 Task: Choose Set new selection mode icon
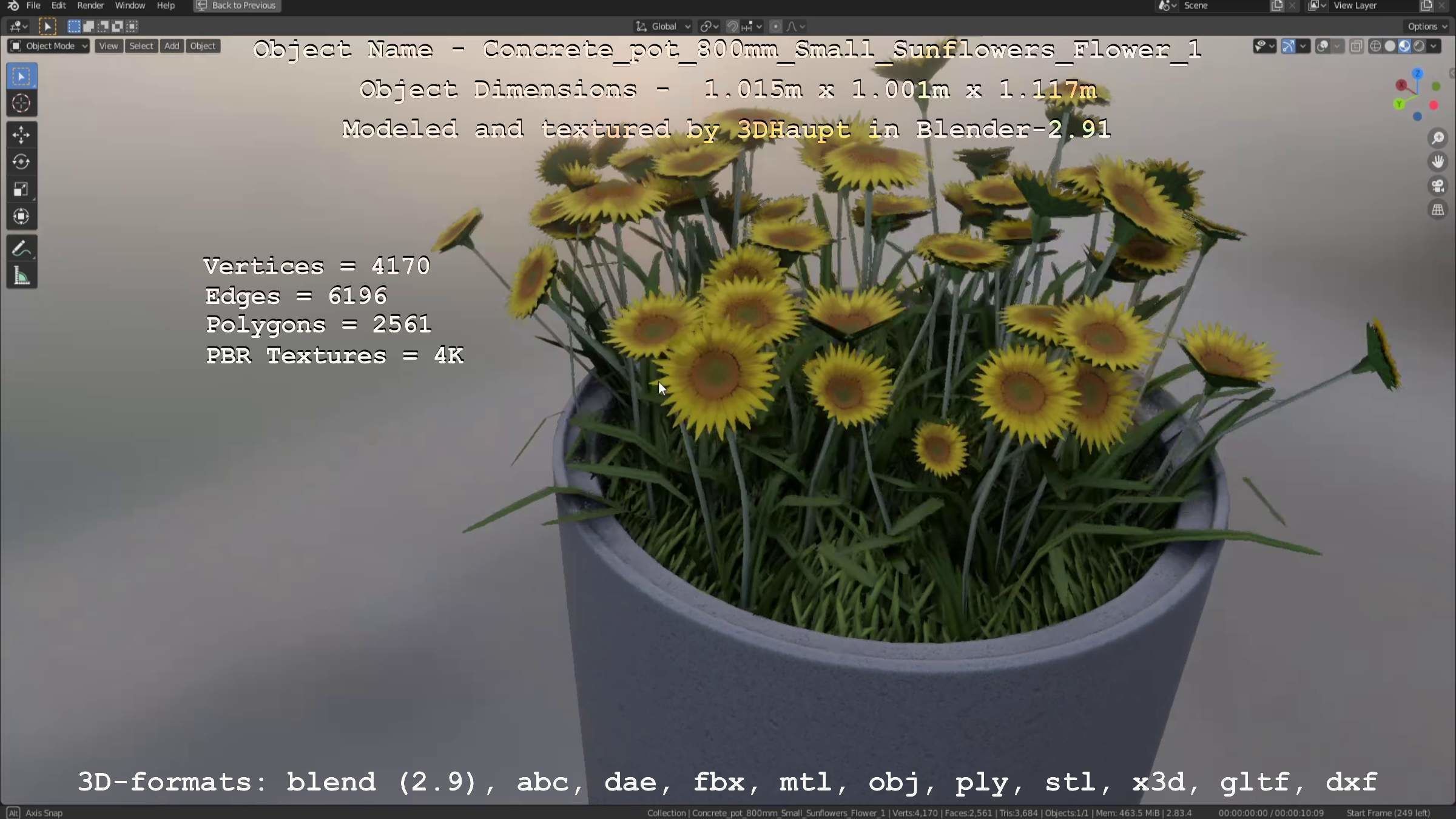(x=73, y=27)
